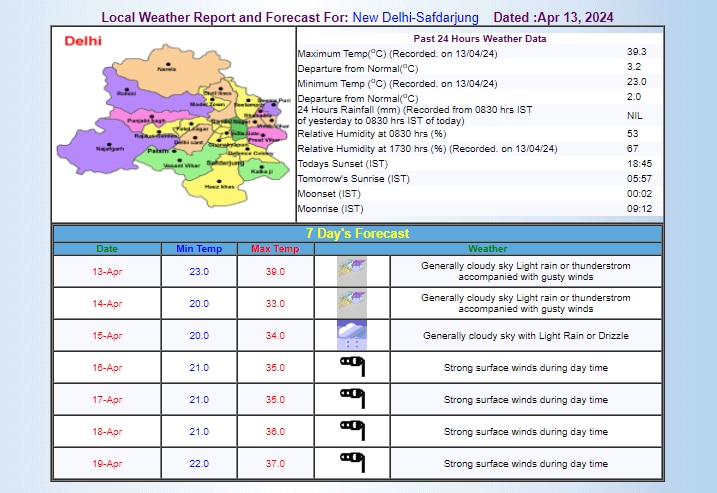Image resolution: width=717 pixels, height=493 pixels.
Task: Click the 23.0 min temp for 13-Apr
Action: [199, 272]
